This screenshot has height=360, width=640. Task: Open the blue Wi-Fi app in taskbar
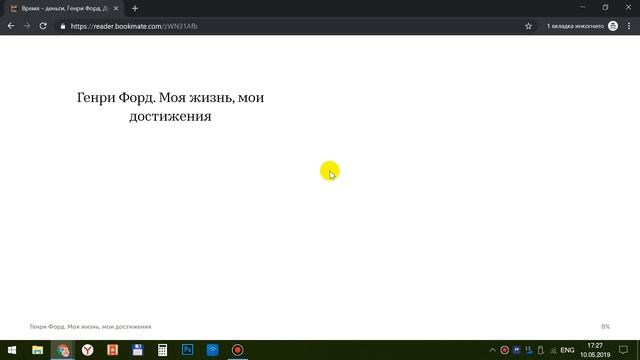coord(212,350)
